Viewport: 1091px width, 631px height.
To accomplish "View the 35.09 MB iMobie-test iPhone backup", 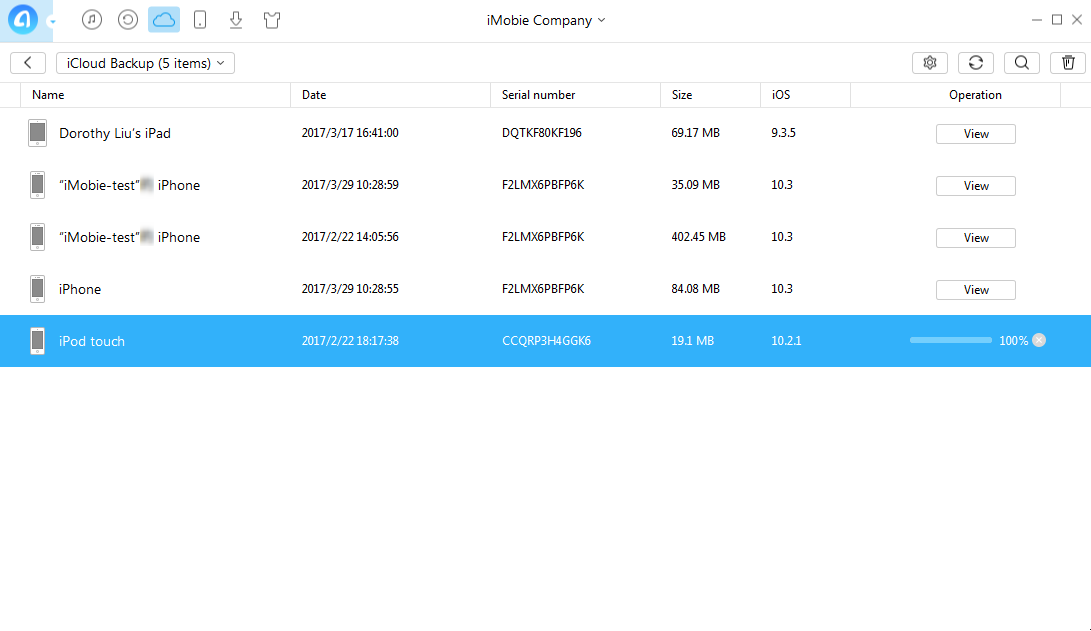I will [x=975, y=186].
